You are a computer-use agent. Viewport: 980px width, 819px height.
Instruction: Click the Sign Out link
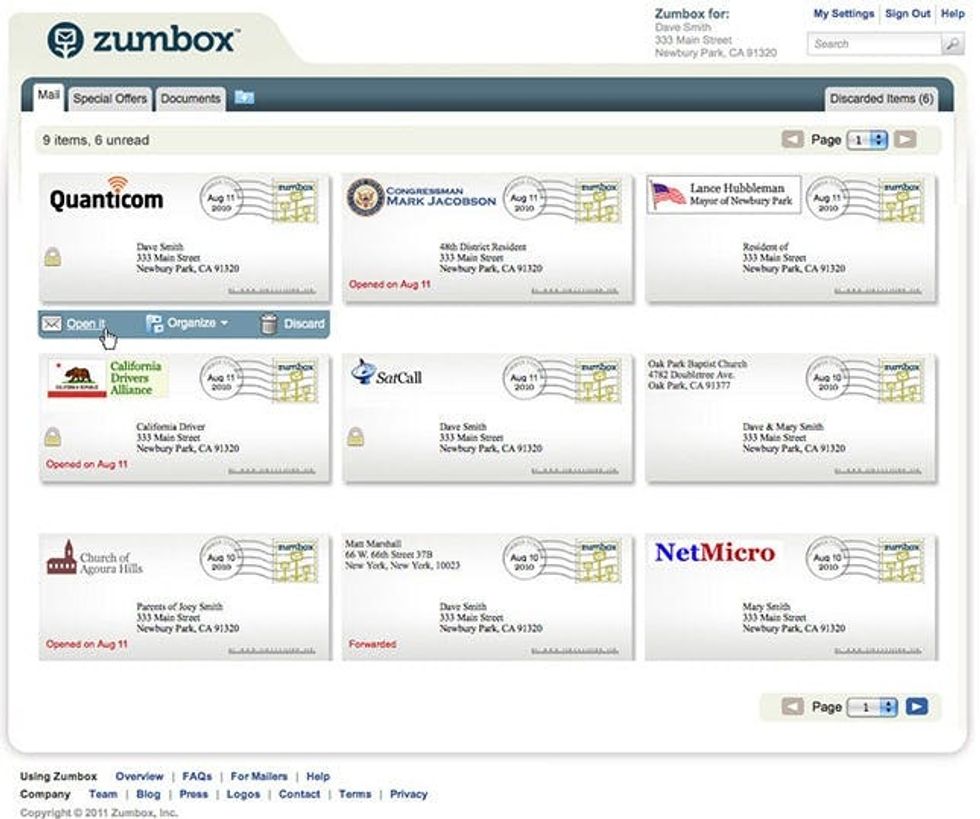point(907,14)
